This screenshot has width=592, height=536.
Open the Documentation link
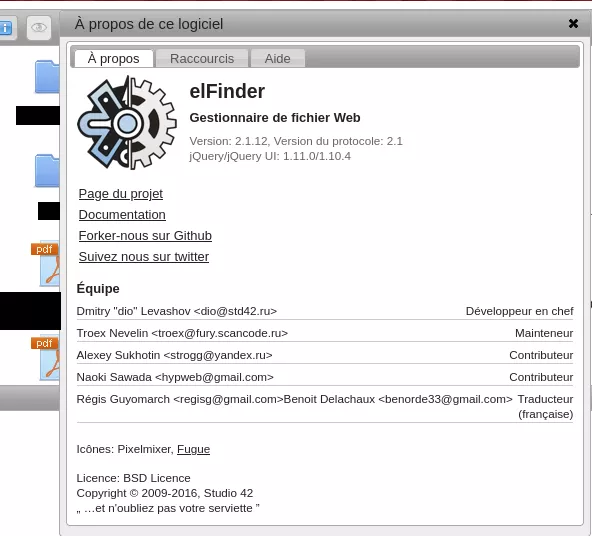(x=122, y=214)
